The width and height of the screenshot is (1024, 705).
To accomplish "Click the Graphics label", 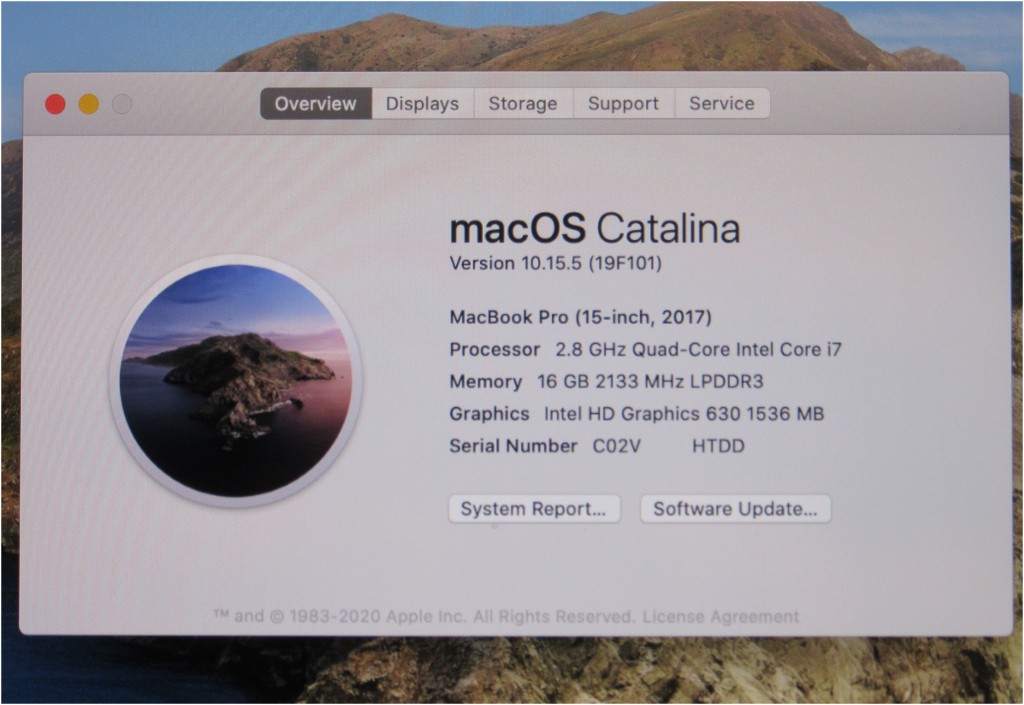I will (x=489, y=414).
